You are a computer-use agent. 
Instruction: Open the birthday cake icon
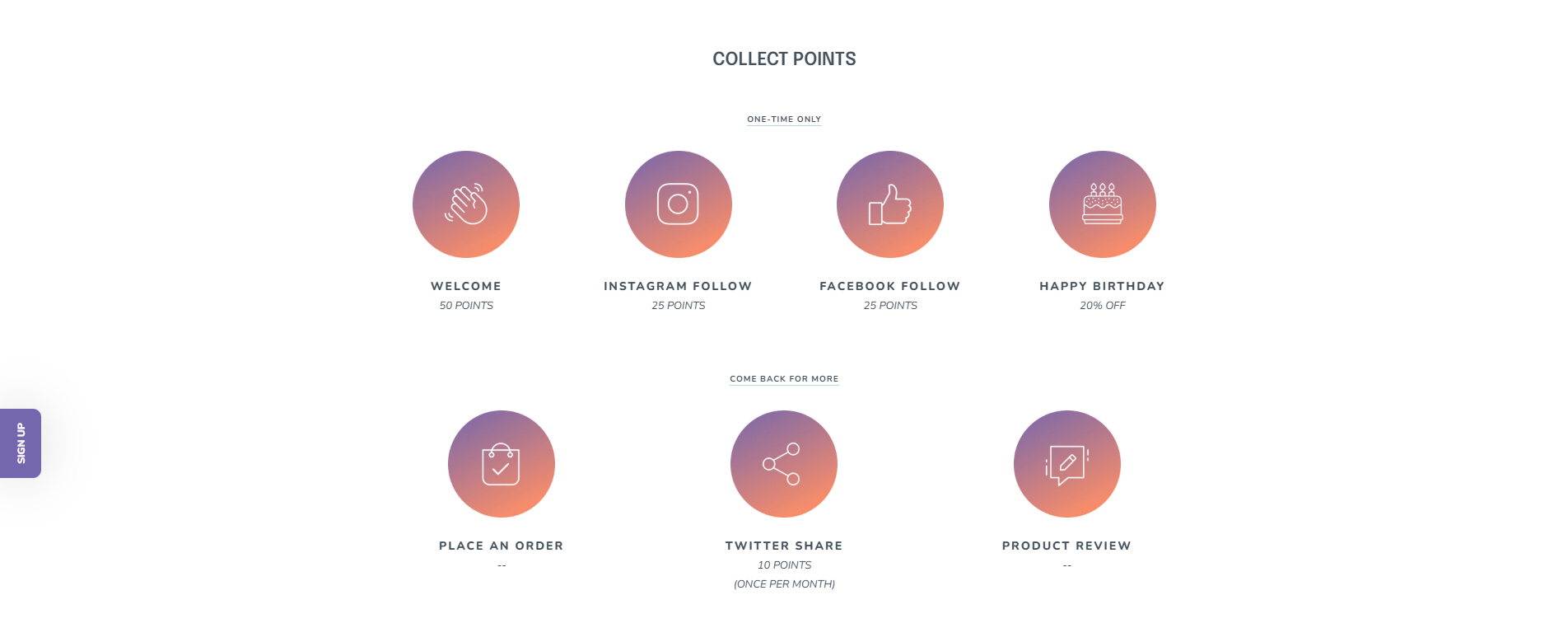coord(1103,204)
